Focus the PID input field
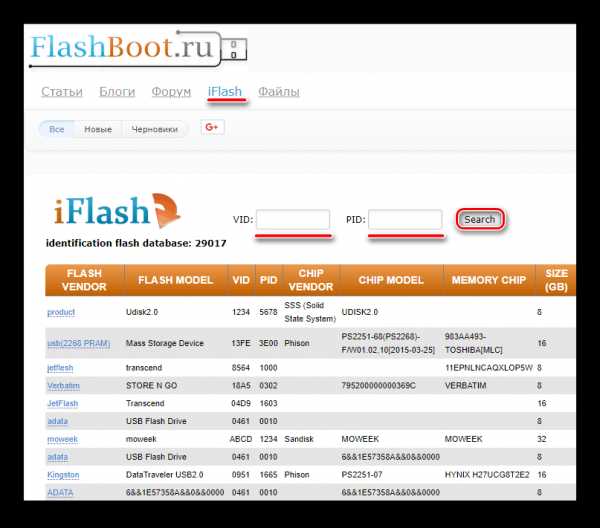Image resolution: width=600 pixels, height=528 pixels. point(405,219)
